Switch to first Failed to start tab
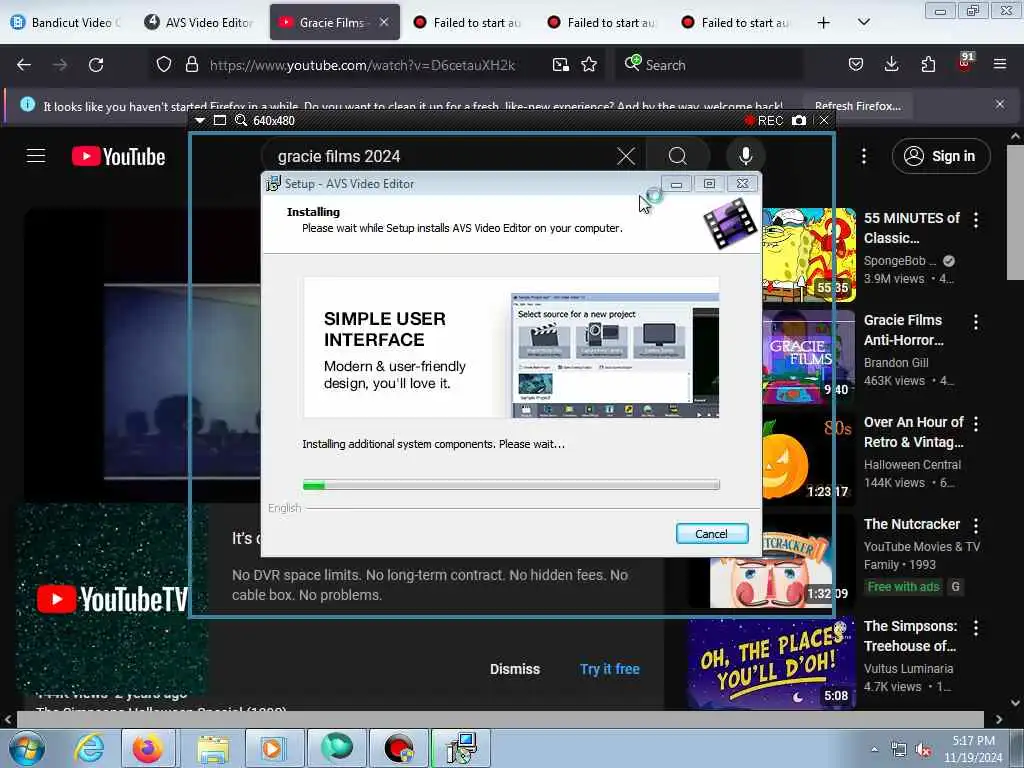The width and height of the screenshot is (1024, 768). pos(468,22)
